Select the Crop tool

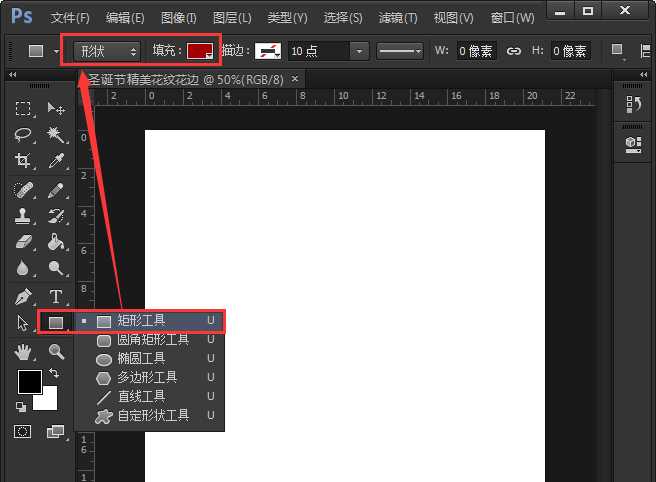23,161
